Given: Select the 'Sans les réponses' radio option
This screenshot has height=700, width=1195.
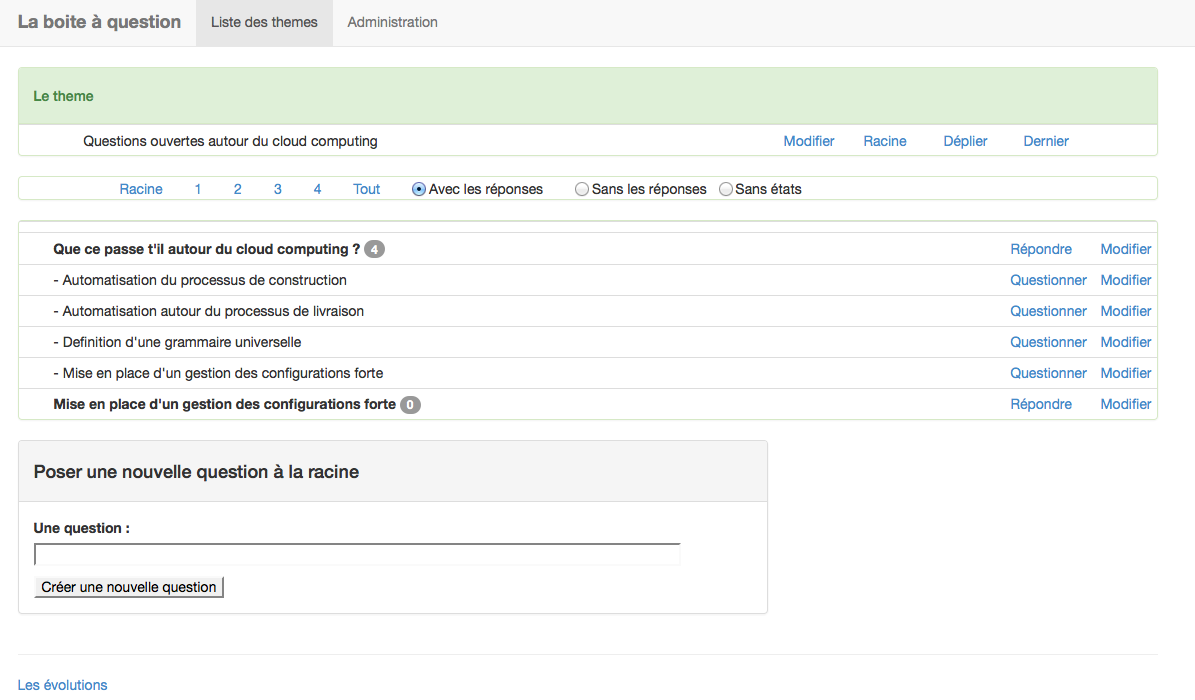Looking at the screenshot, I should [582, 189].
